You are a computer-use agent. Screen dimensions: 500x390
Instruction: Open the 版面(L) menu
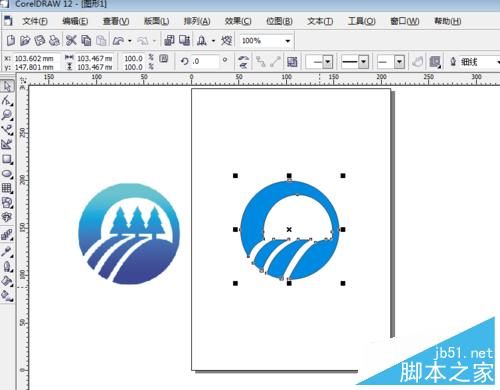[x=156, y=21]
